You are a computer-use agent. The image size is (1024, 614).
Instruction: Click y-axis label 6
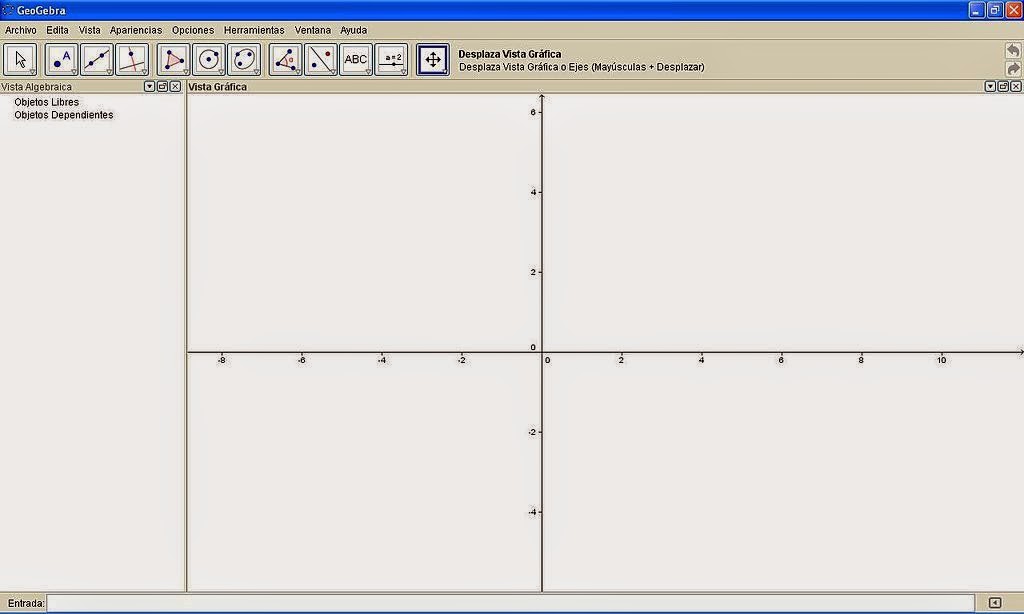533,112
